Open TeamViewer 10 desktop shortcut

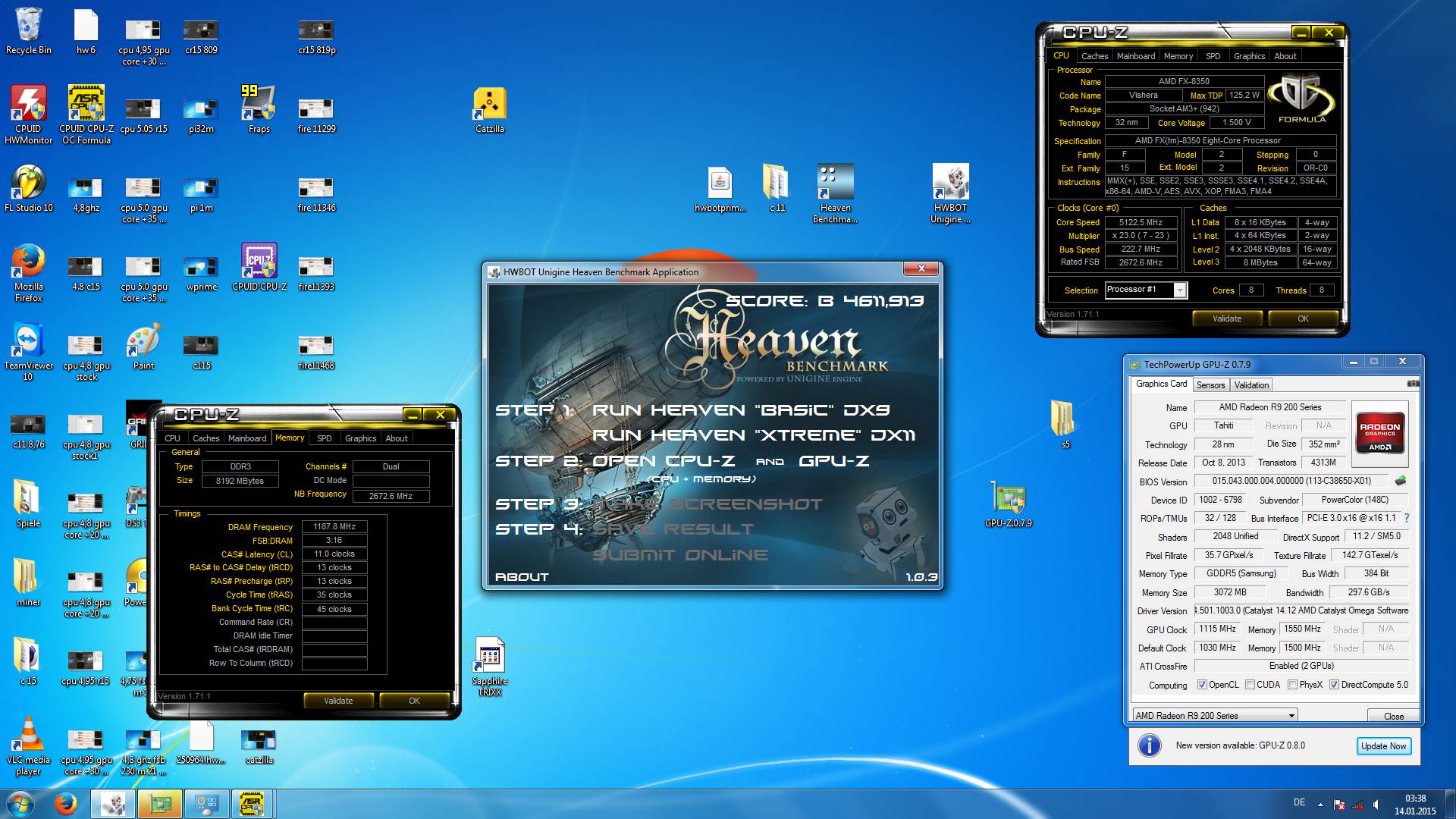click(28, 350)
